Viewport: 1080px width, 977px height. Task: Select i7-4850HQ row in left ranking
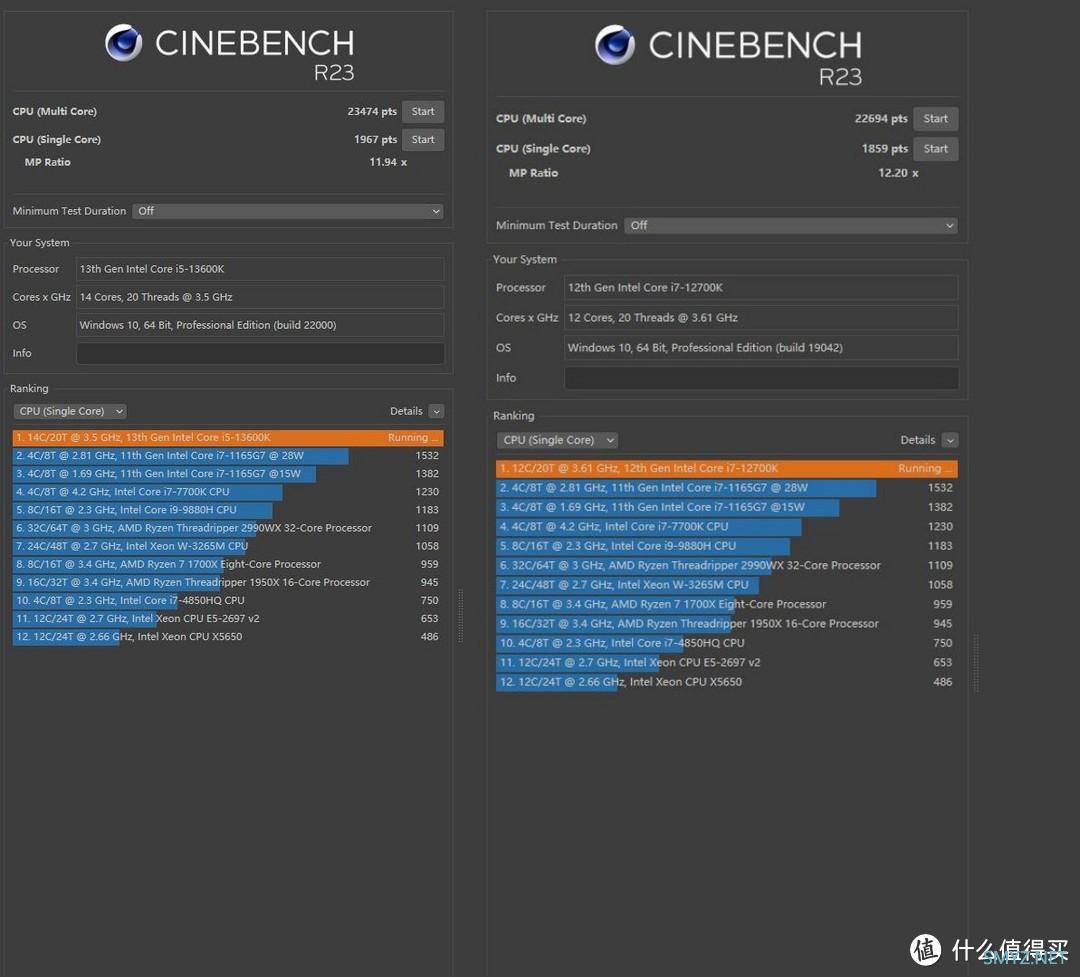pos(228,600)
